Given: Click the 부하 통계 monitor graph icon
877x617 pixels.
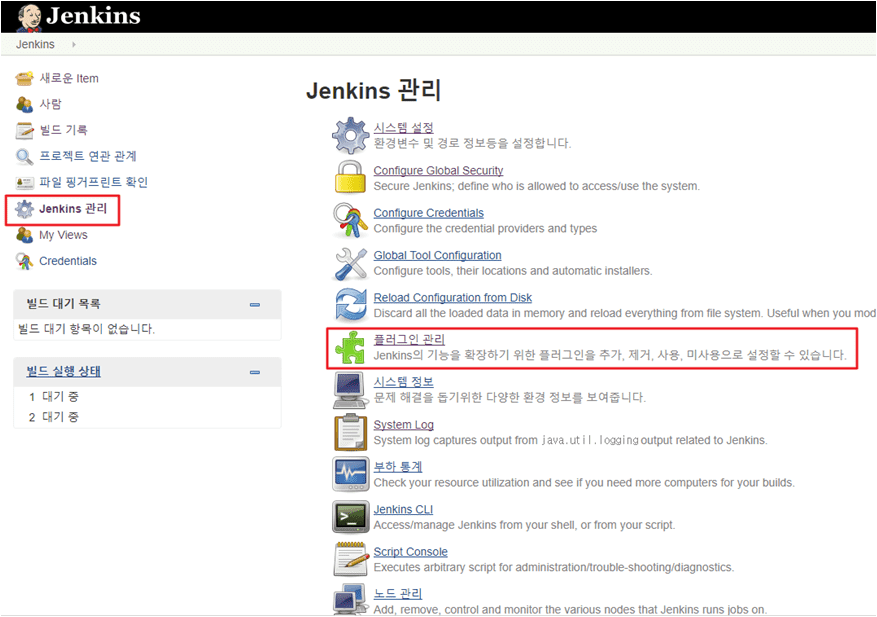Looking at the screenshot, I should coord(350,474).
